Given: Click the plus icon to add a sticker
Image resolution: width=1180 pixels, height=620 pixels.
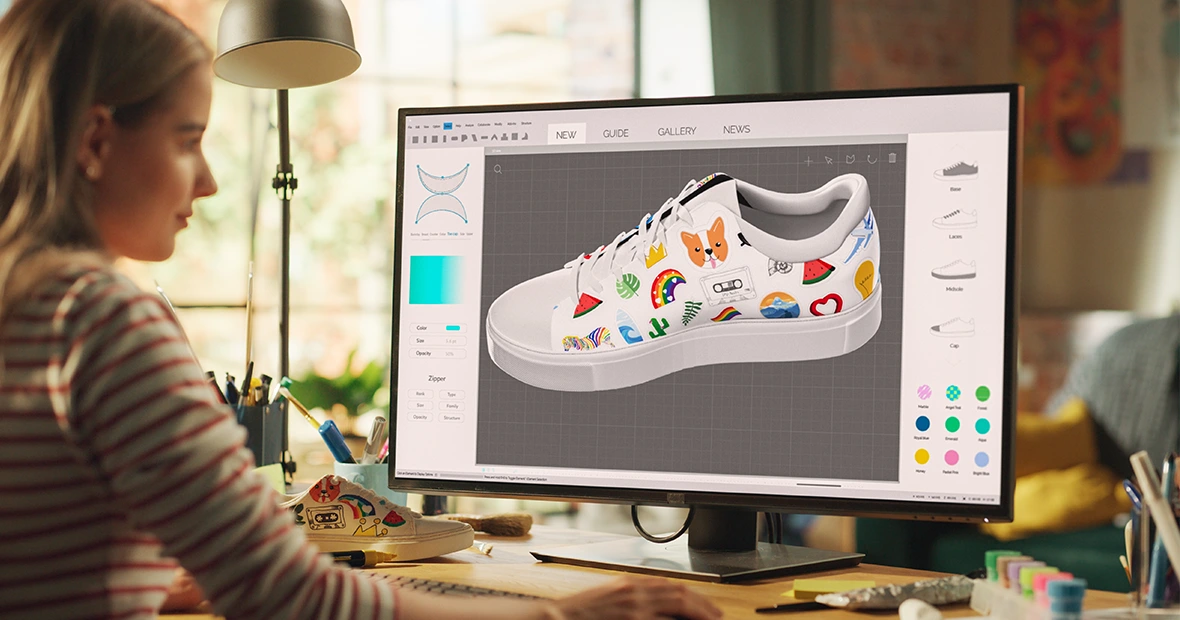Looking at the screenshot, I should click(x=808, y=160).
